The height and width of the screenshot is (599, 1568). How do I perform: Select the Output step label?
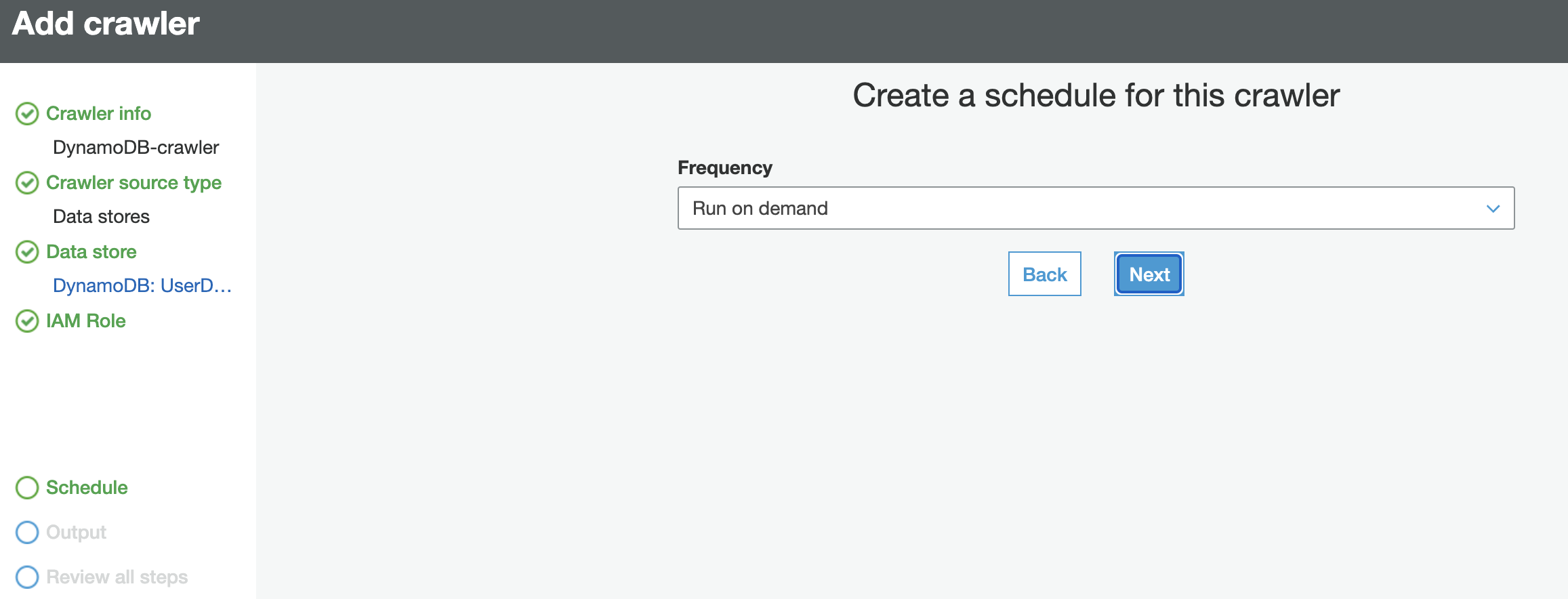(x=76, y=533)
